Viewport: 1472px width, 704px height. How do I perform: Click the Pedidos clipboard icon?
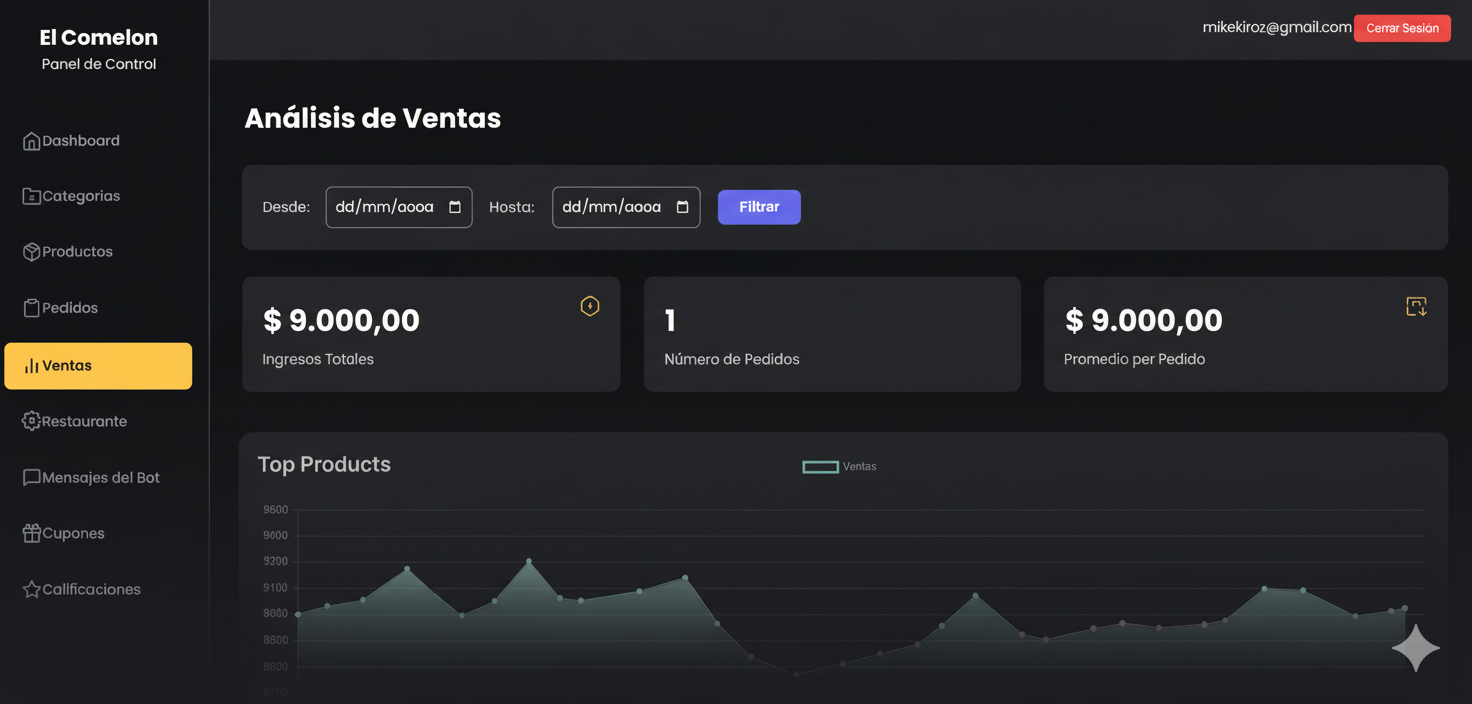(31, 308)
